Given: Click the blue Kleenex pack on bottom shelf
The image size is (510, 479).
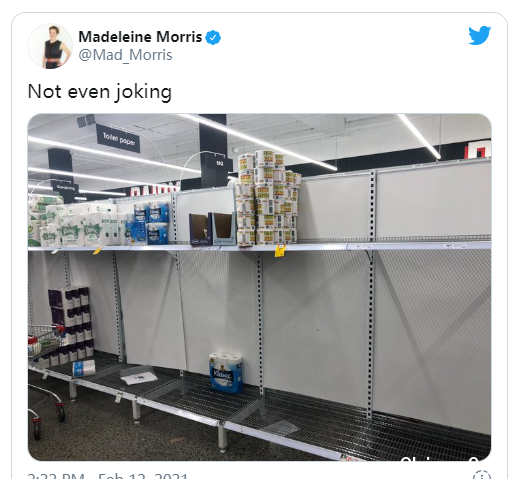Looking at the screenshot, I should click(226, 372).
